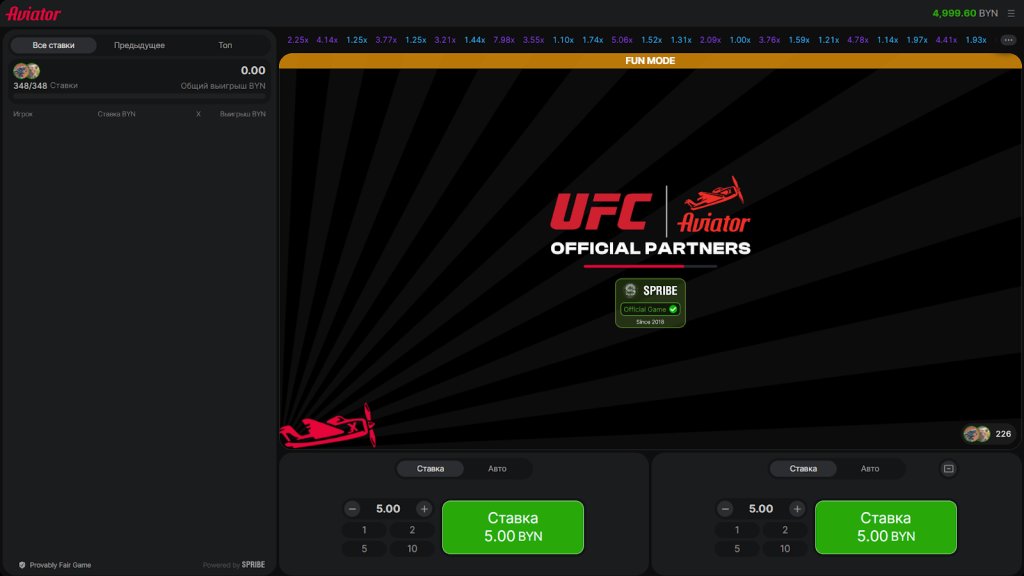1024x576 pixels.
Task: Increase bet amount in first bet panel
Action: 424,509
